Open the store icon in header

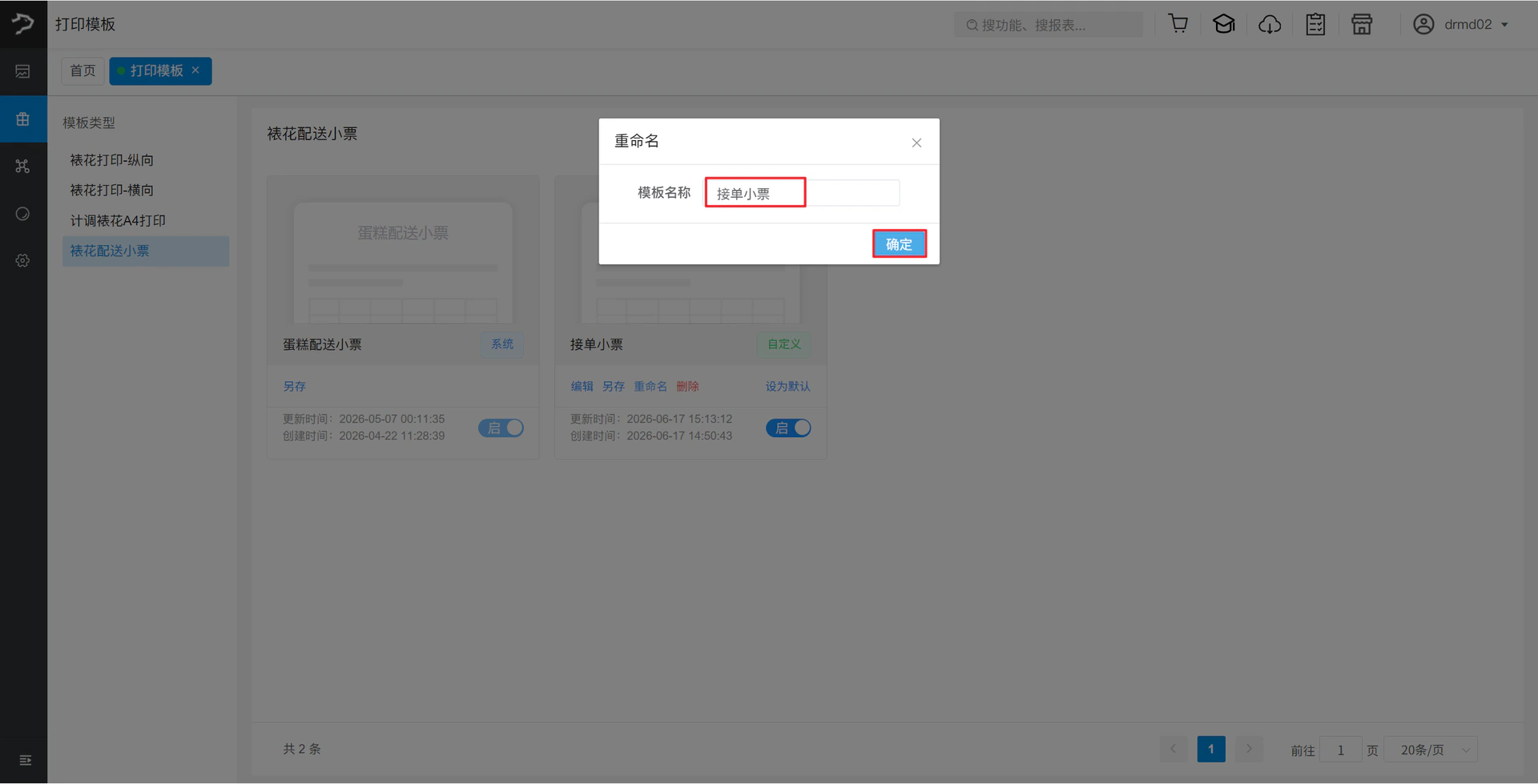point(1362,24)
